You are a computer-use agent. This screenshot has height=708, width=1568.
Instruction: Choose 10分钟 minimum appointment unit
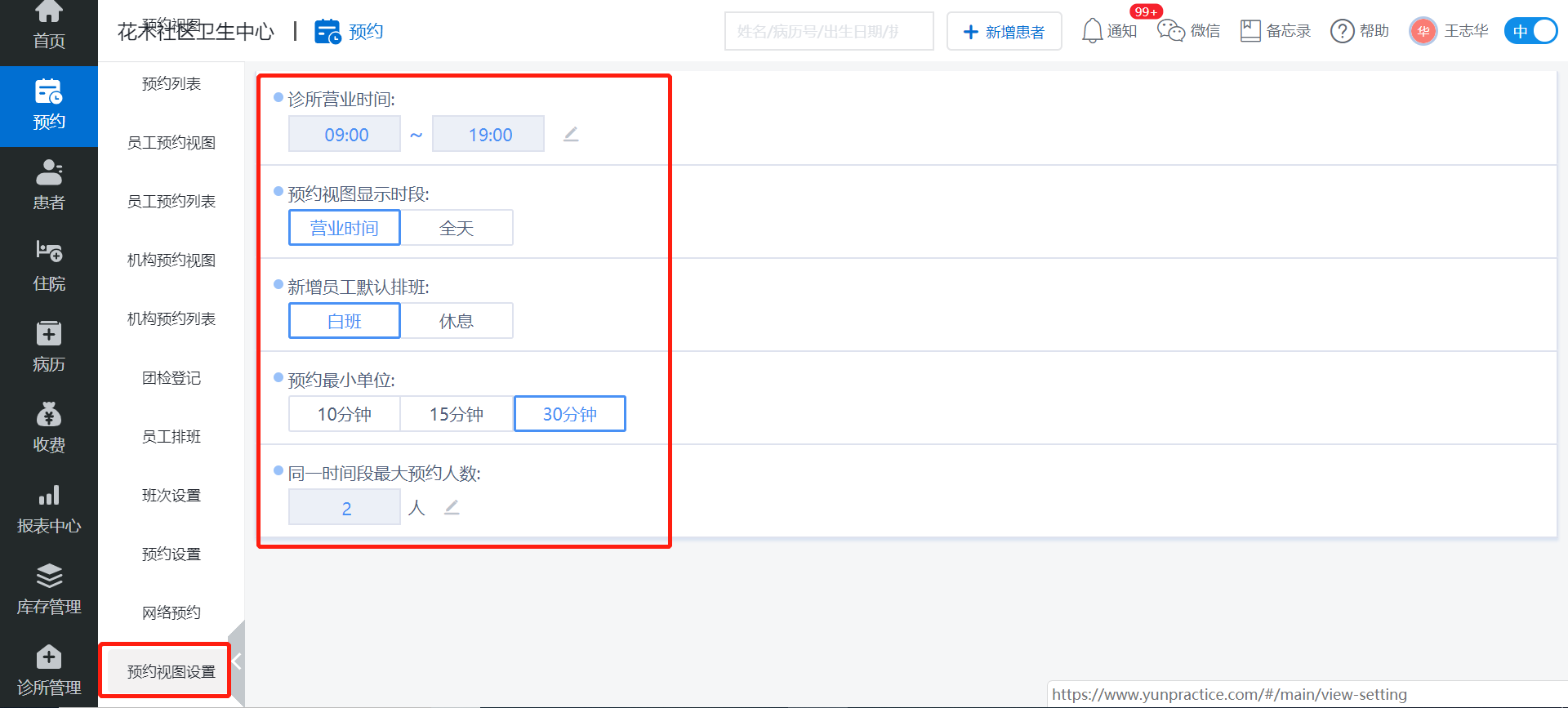coord(345,414)
